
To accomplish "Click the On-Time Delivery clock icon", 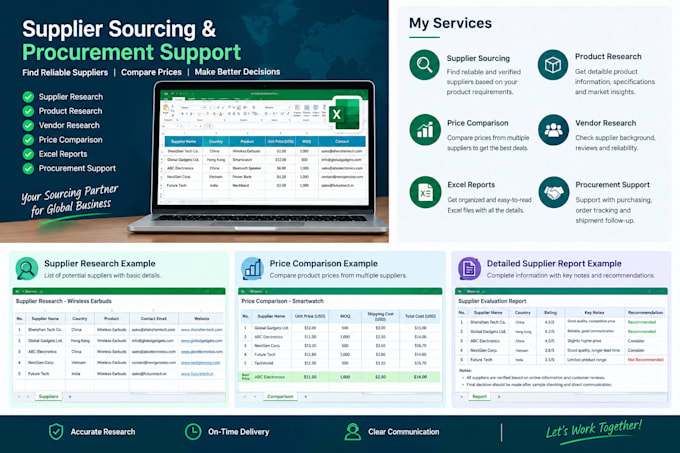I will click(x=193, y=432).
